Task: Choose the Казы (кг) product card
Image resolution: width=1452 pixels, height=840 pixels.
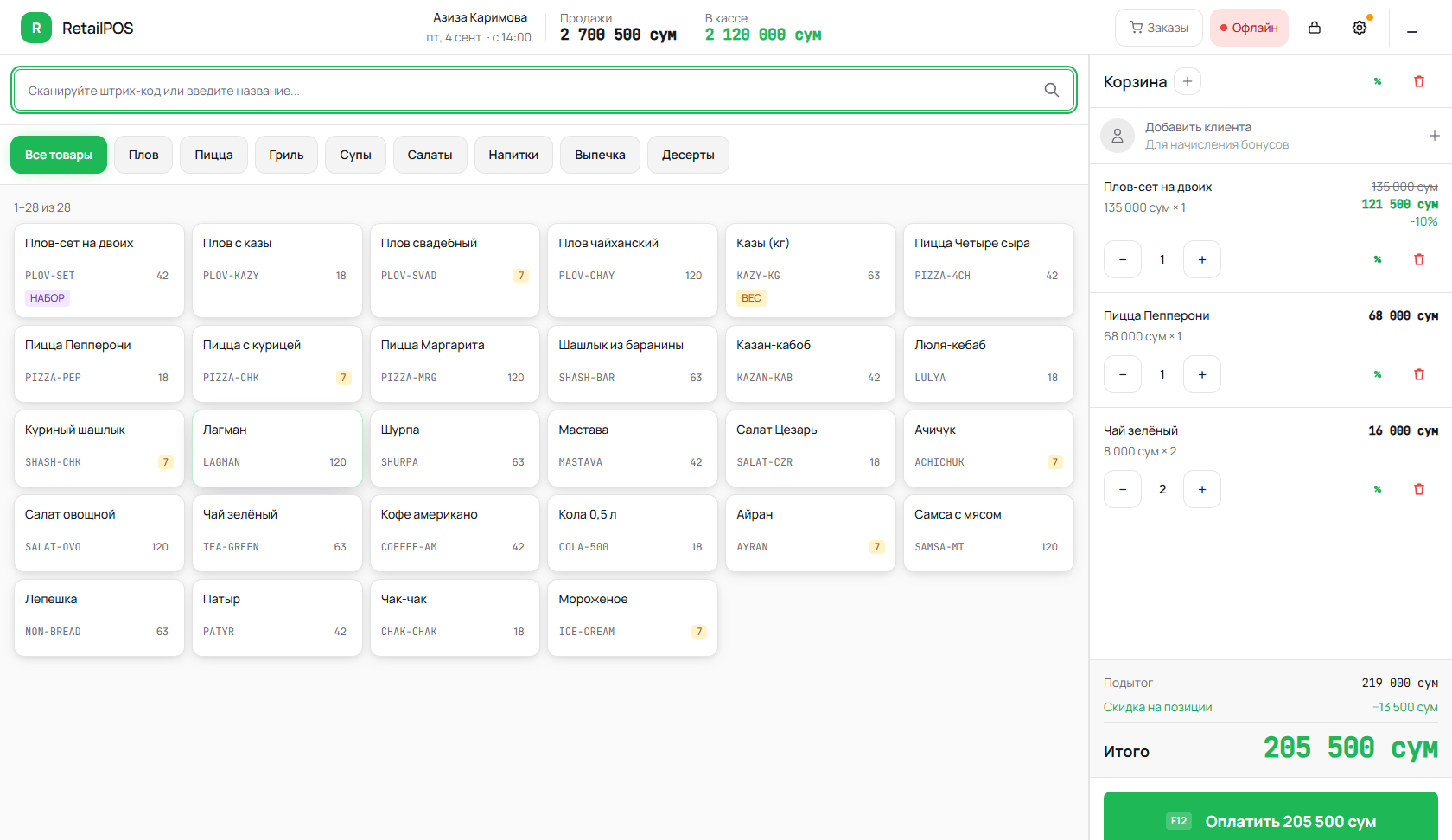Action: [811, 270]
